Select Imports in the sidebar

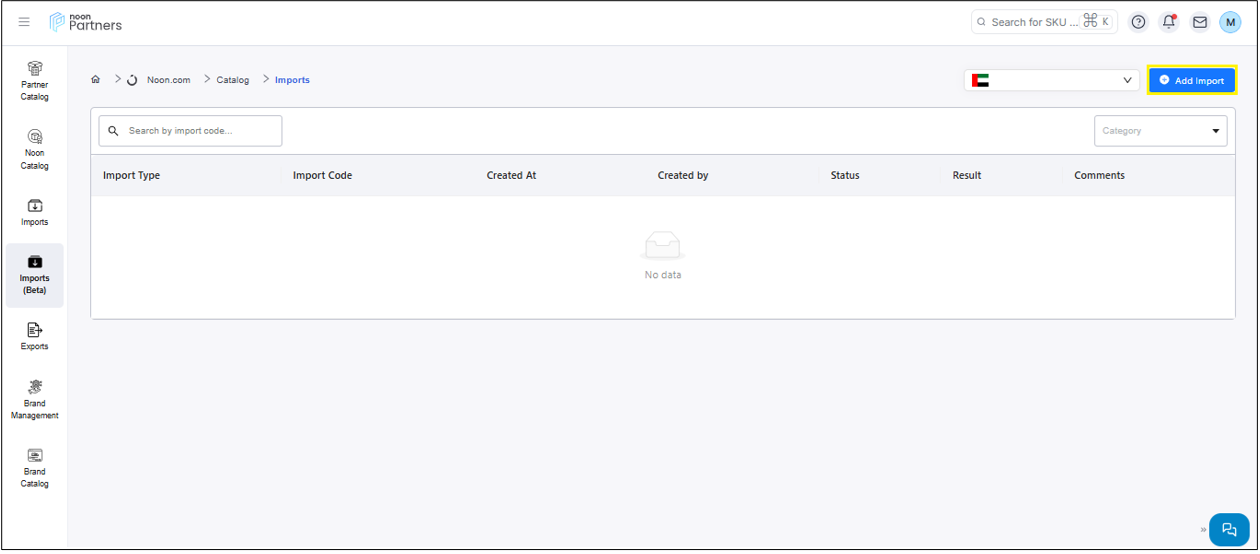click(x=35, y=211)
